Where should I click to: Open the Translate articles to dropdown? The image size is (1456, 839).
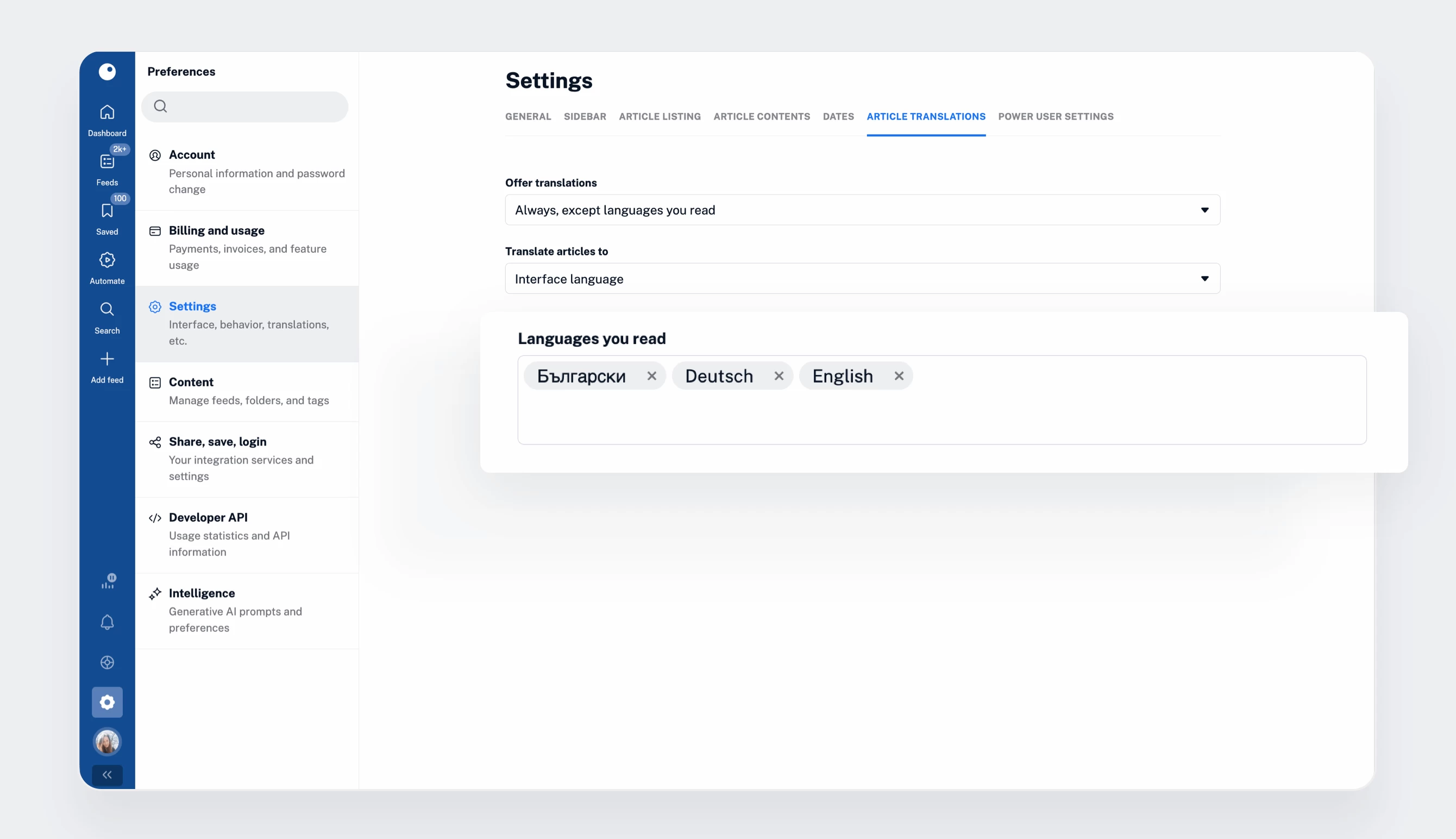point(862,279)
